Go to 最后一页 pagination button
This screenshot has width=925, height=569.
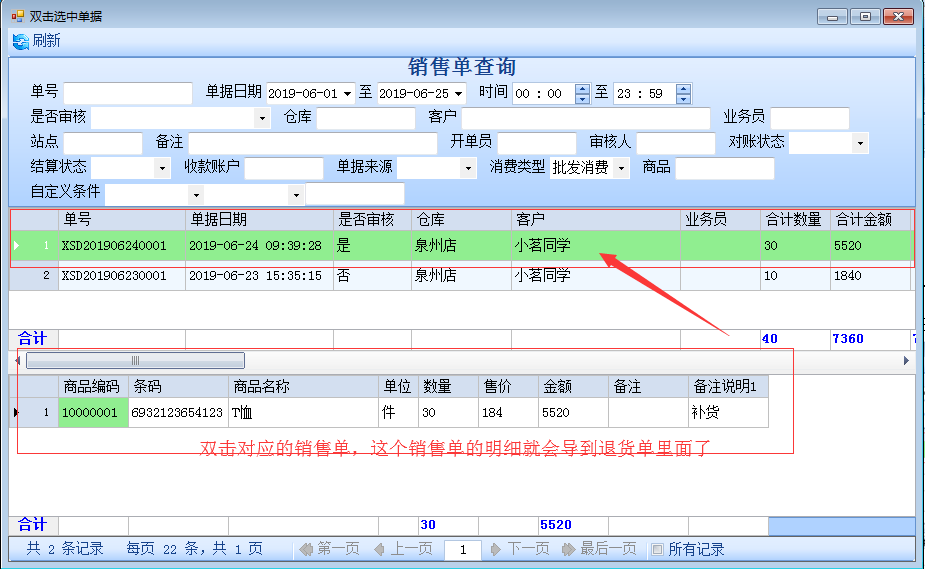(599, 550)
